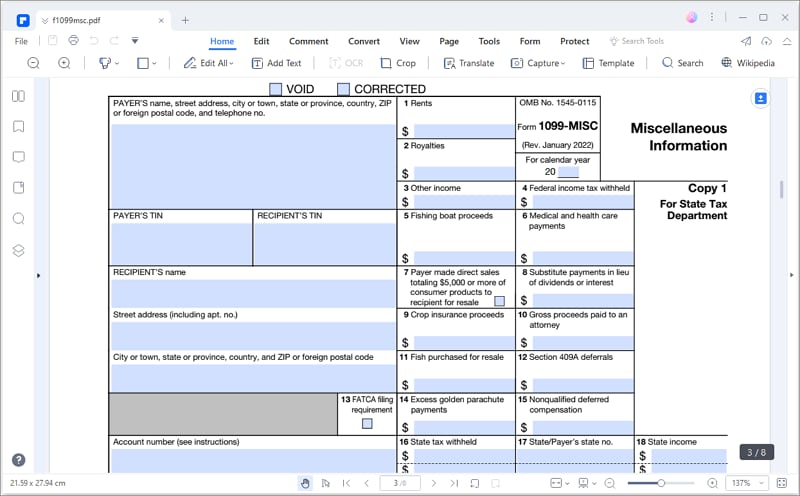Go to the first page

[x=346, y=483]
